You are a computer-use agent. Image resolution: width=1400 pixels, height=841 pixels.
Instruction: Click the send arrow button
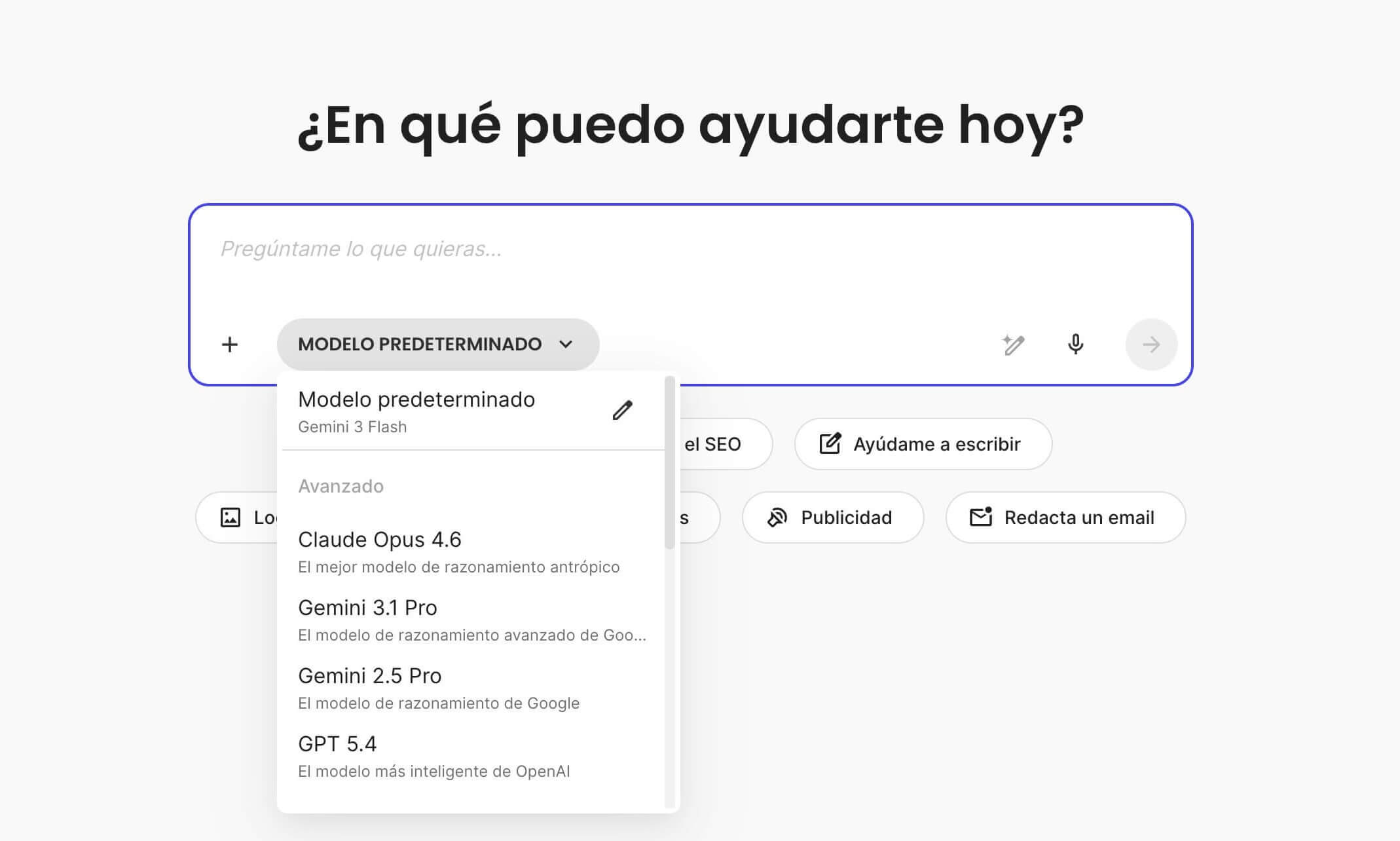pyautogui.click(x=1151, y=345)
